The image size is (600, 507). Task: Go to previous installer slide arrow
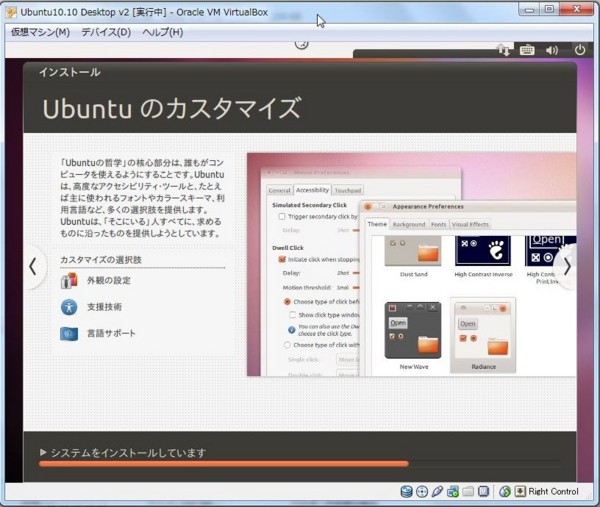pos(33,267)
